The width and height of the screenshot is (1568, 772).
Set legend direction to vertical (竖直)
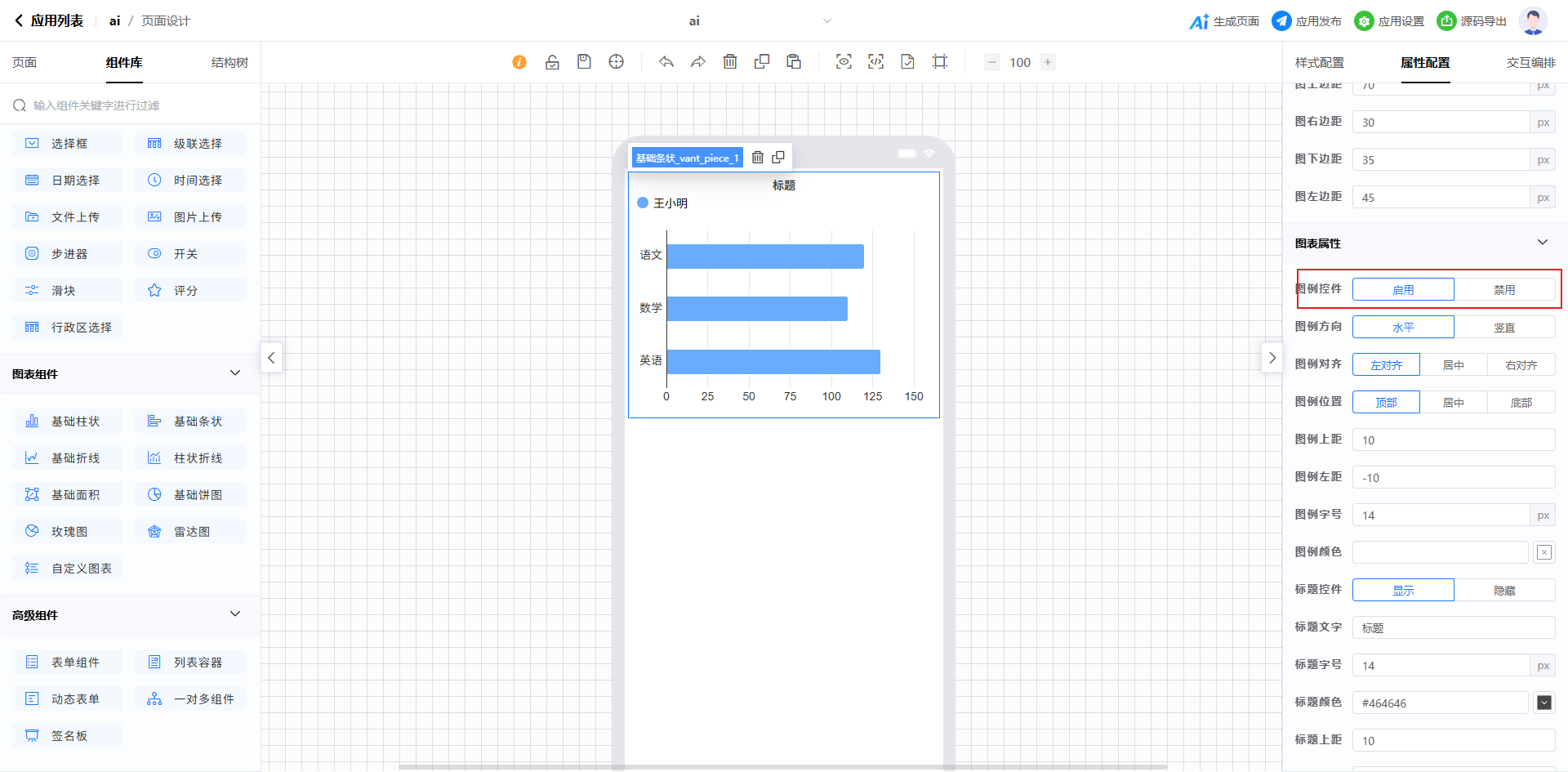coord(1503,328)
